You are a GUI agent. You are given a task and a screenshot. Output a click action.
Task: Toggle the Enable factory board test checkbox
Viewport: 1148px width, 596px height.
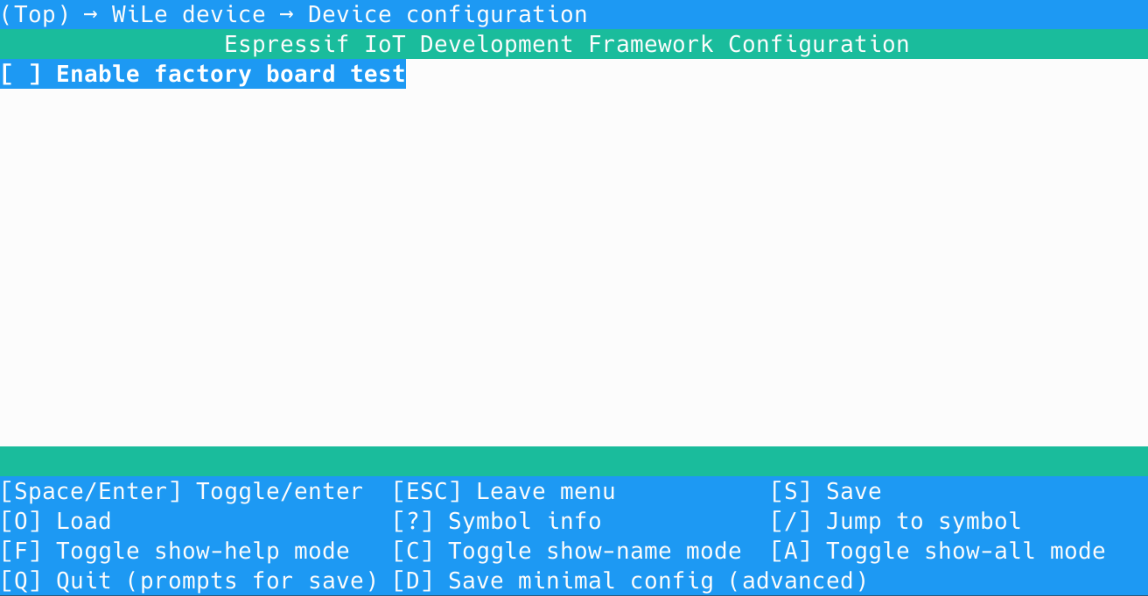[20, 74]
